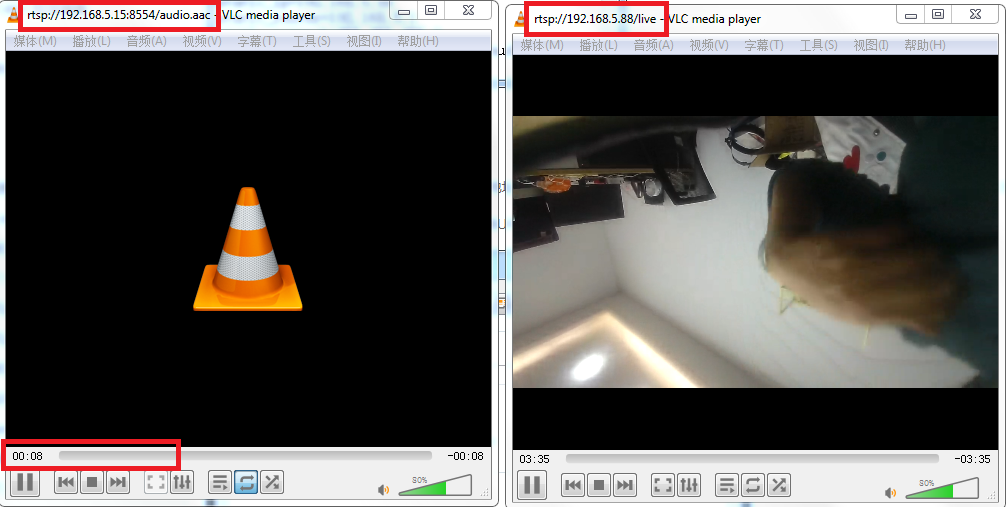Pause playback in the 192.168.5.88/live window

[532, 485]
